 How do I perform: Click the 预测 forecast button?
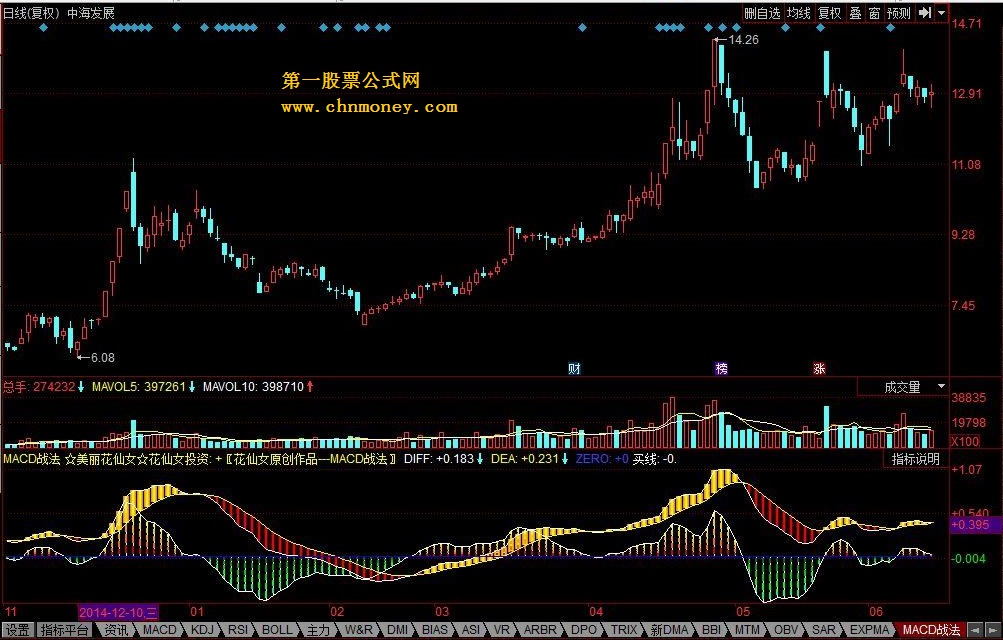pyautogui.click(x=899, y=13)
